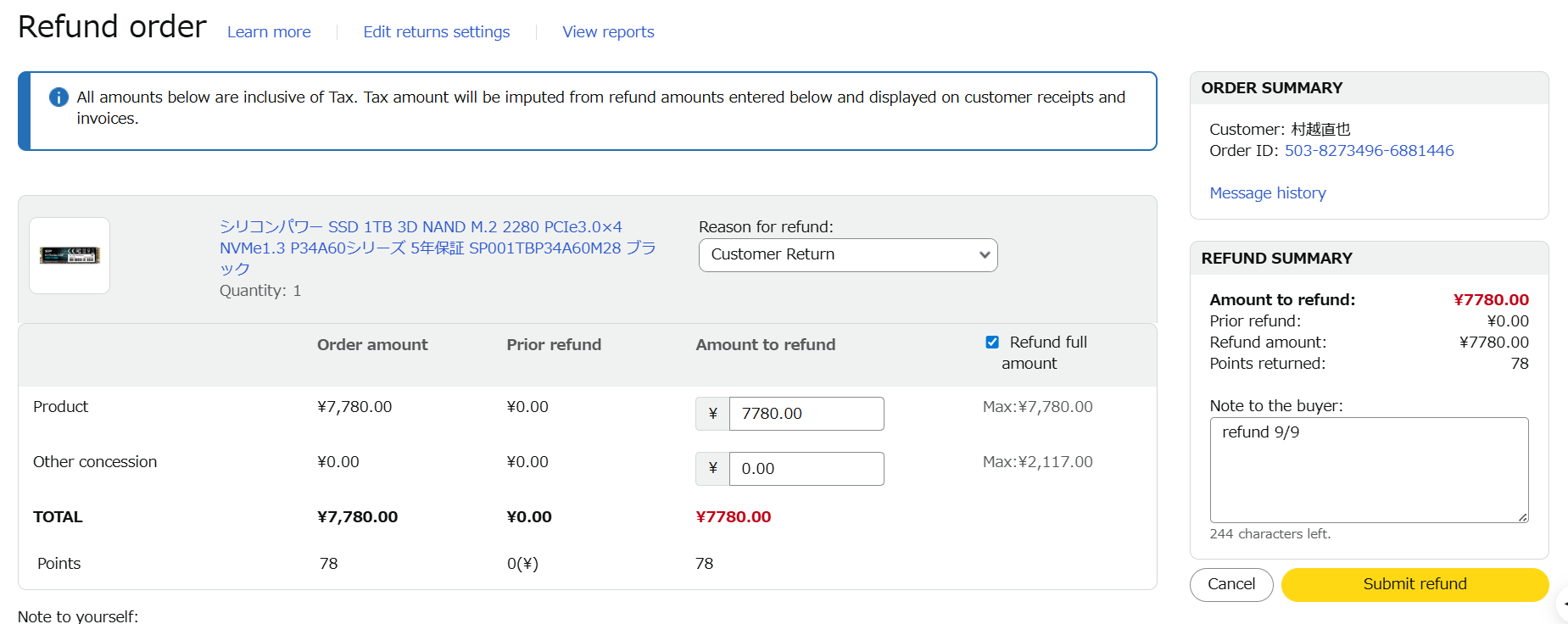Click the yen symbol beside Product amount

[712, 414]
